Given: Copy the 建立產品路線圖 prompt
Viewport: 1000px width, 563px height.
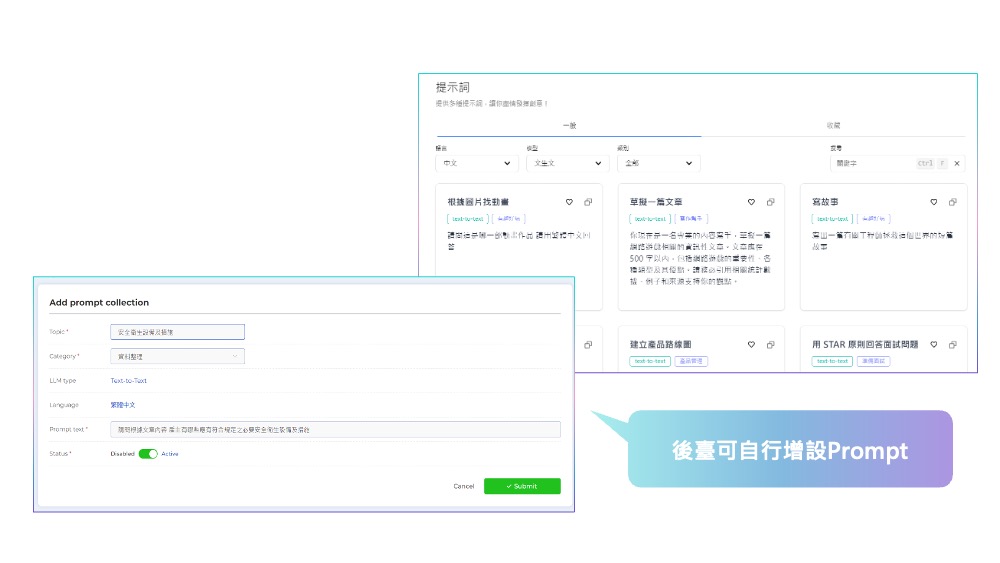Looking at the screenshot, I should point(771,344).
